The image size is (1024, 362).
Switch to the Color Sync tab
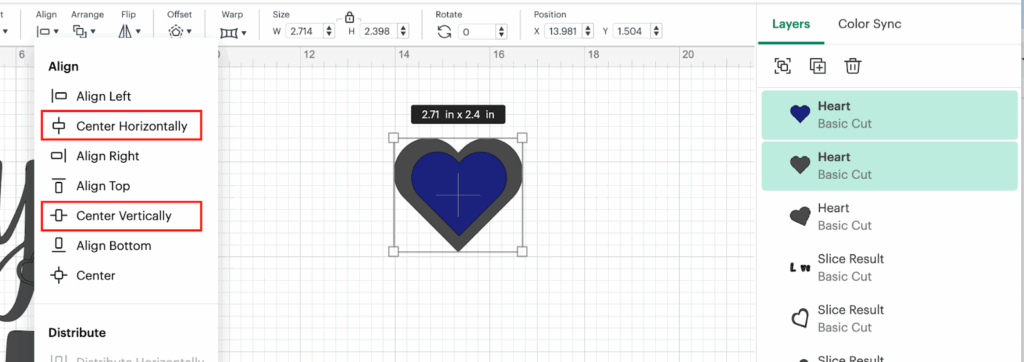[870, 24]
